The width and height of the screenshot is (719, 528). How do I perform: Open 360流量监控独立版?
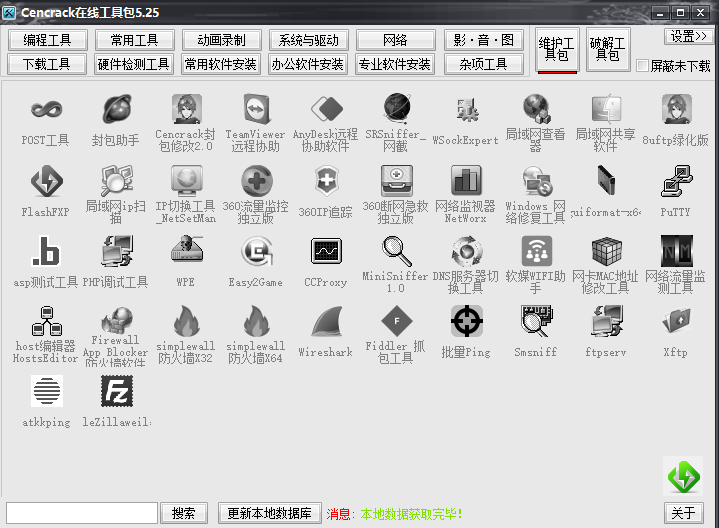[256, 181]
